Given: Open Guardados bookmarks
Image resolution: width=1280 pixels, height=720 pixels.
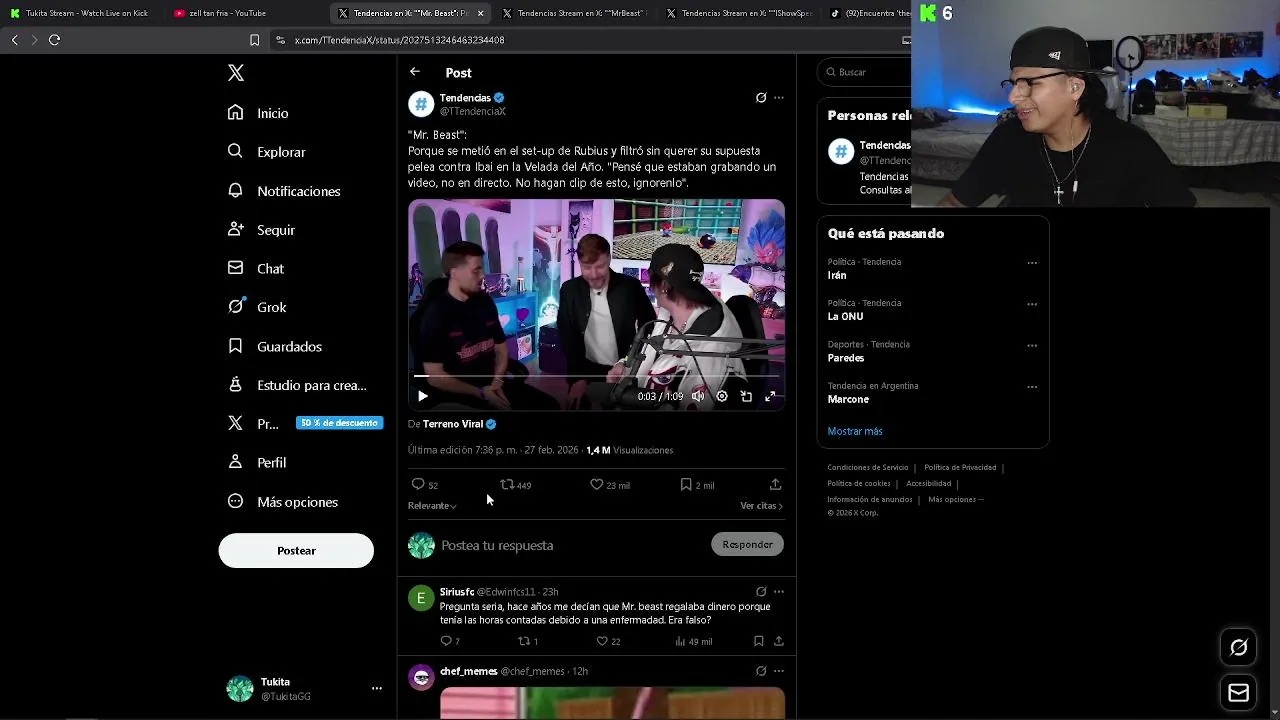Looking at the screenshot, I should 275,346.
